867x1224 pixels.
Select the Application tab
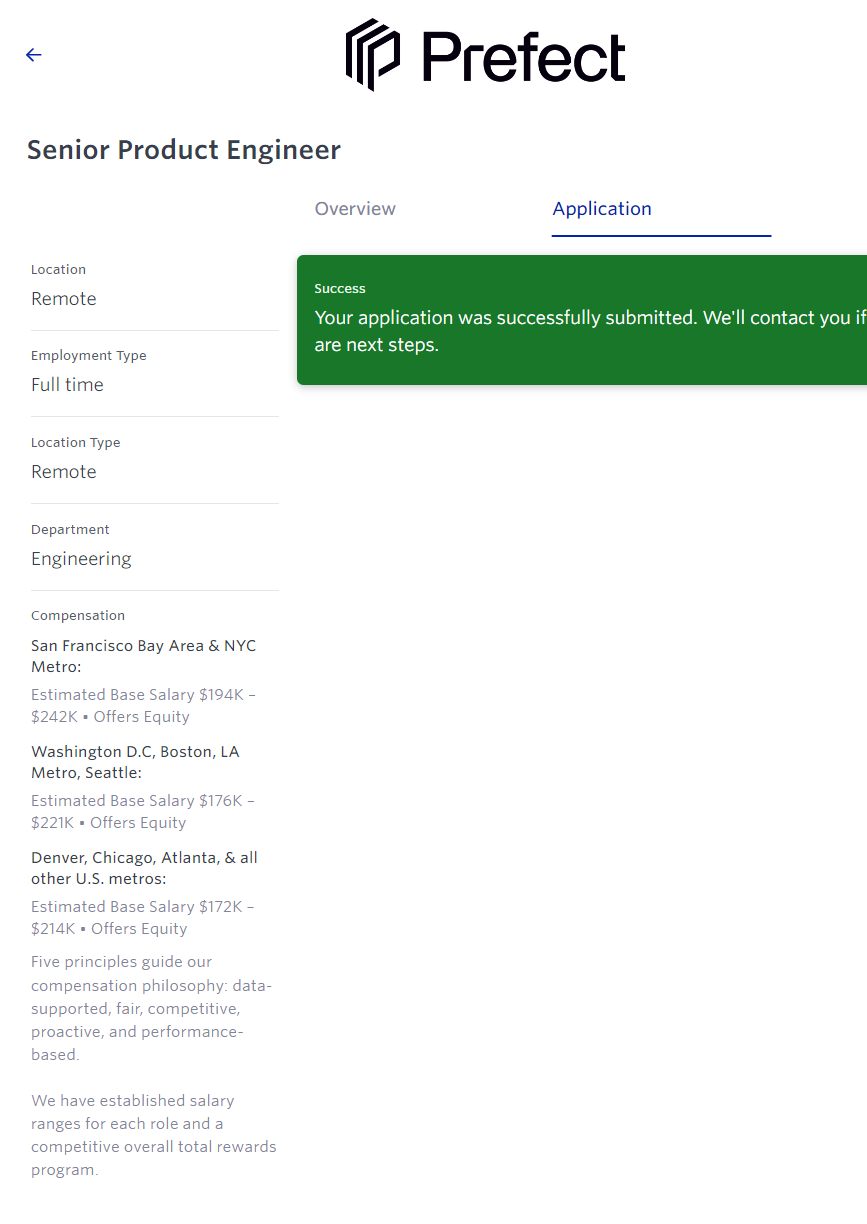point(602,209)
